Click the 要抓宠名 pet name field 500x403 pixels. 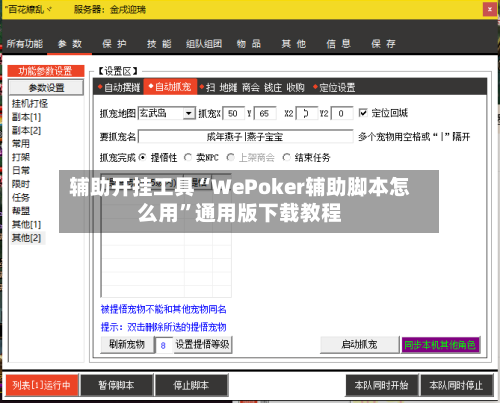point(246,137)
